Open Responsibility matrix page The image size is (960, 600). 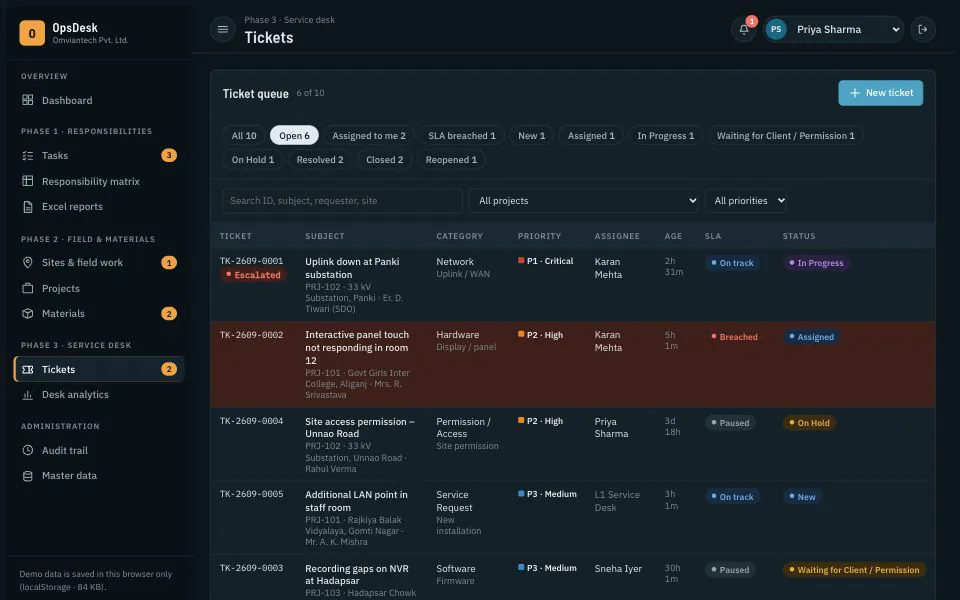99,181
